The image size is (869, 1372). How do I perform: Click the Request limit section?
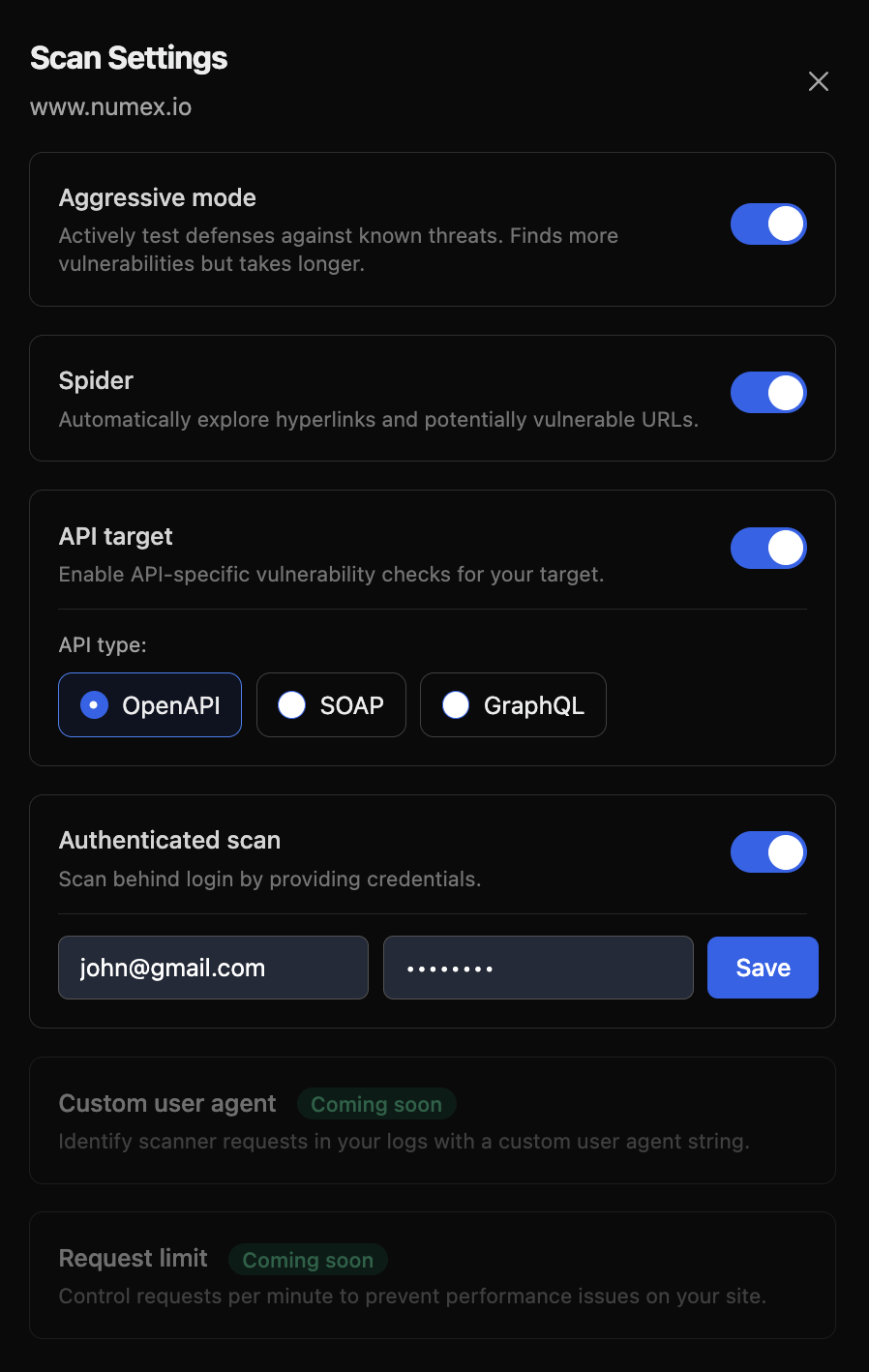coord(134,1258)
